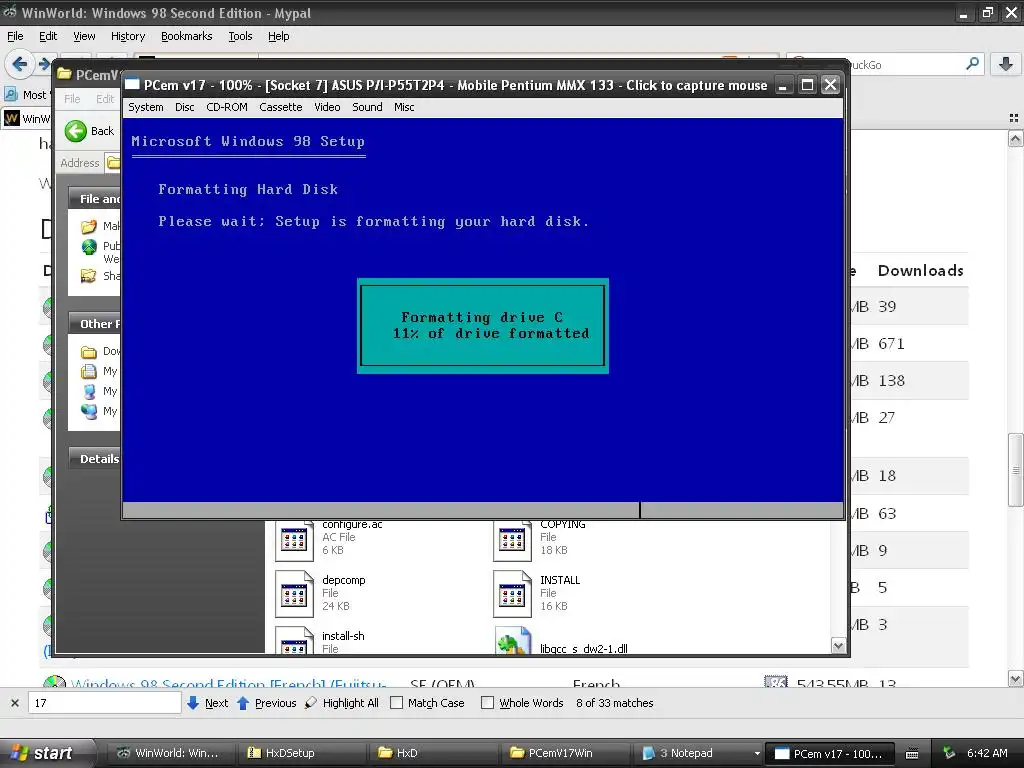This screenshot has width=1024, height=768.
Task: Open the 3 Notepad taskbar group
Action: 699,753
